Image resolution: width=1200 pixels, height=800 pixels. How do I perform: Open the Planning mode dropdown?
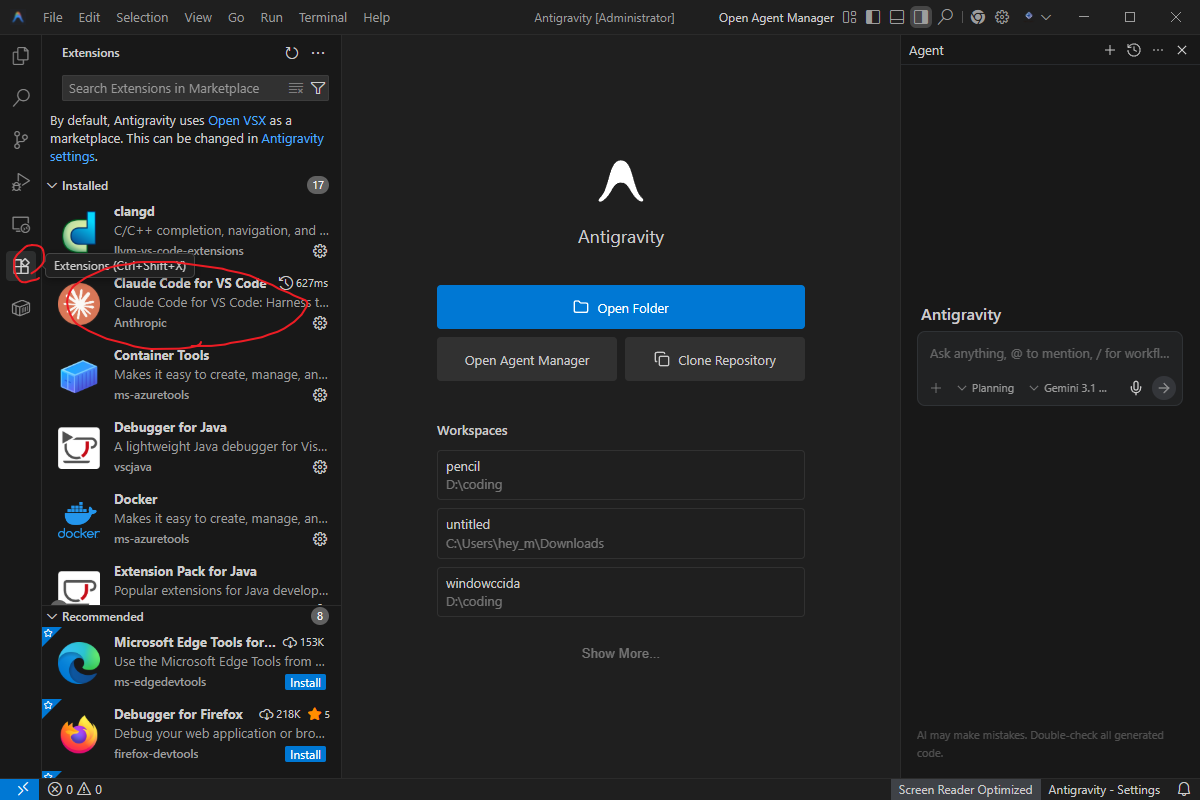985,388
